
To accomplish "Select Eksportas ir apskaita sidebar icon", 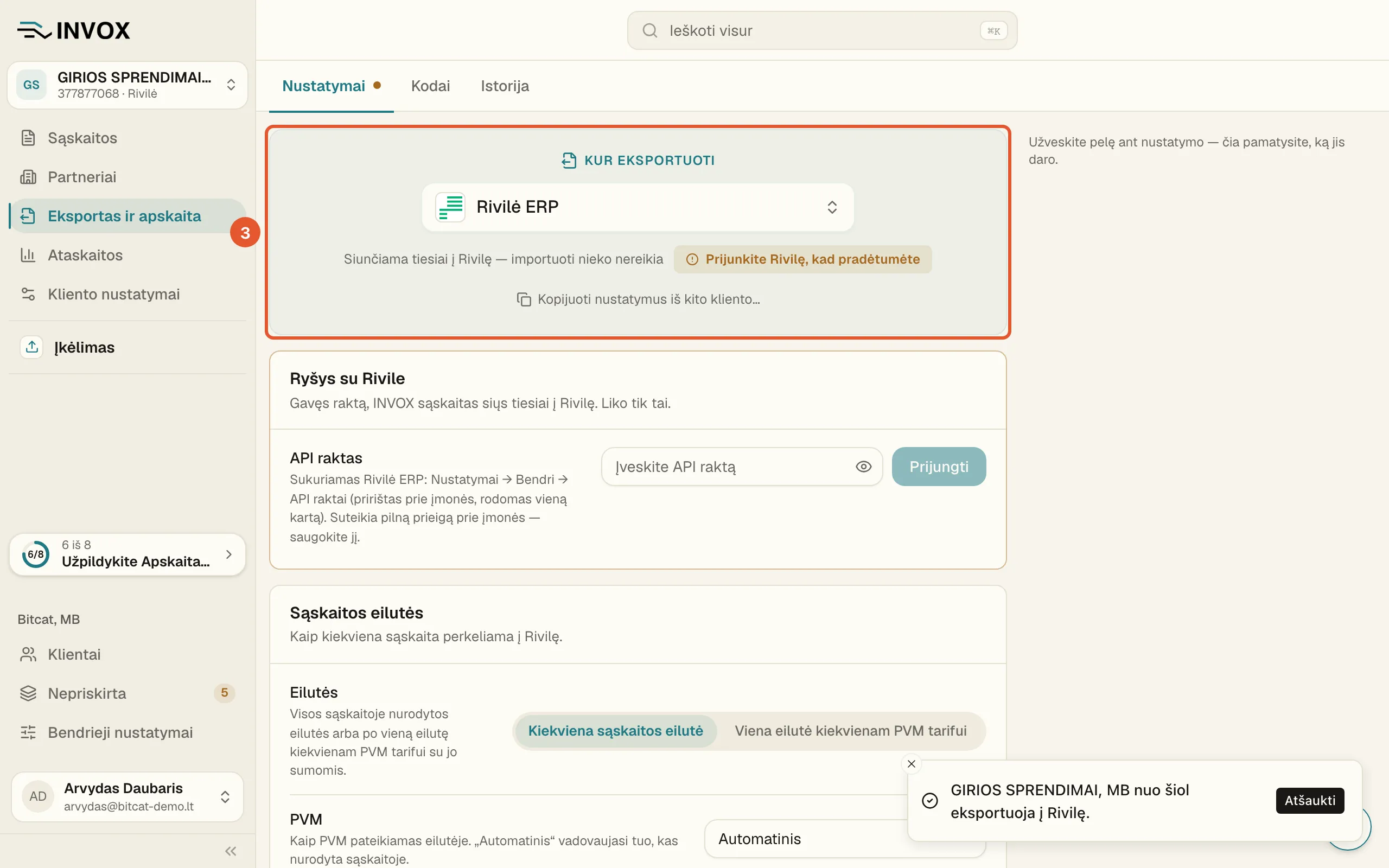I will (x=28, y=216).
